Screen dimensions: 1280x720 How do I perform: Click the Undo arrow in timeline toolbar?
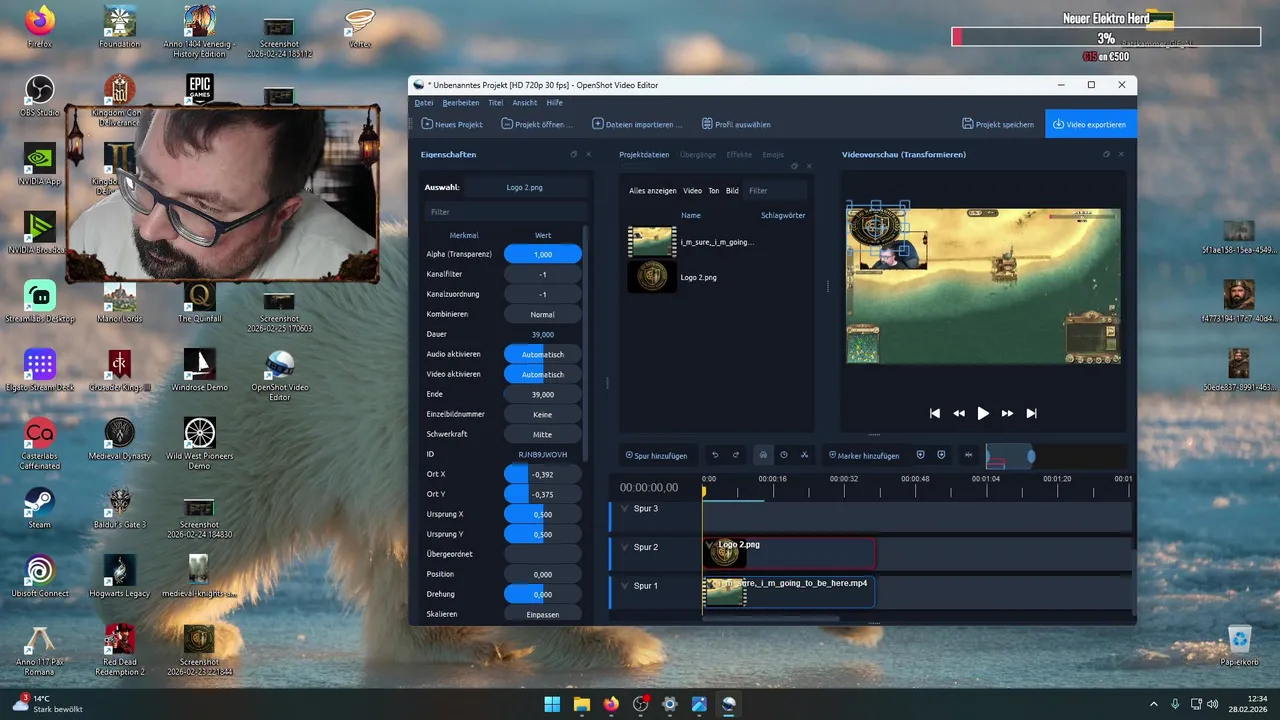pos(715,455)
